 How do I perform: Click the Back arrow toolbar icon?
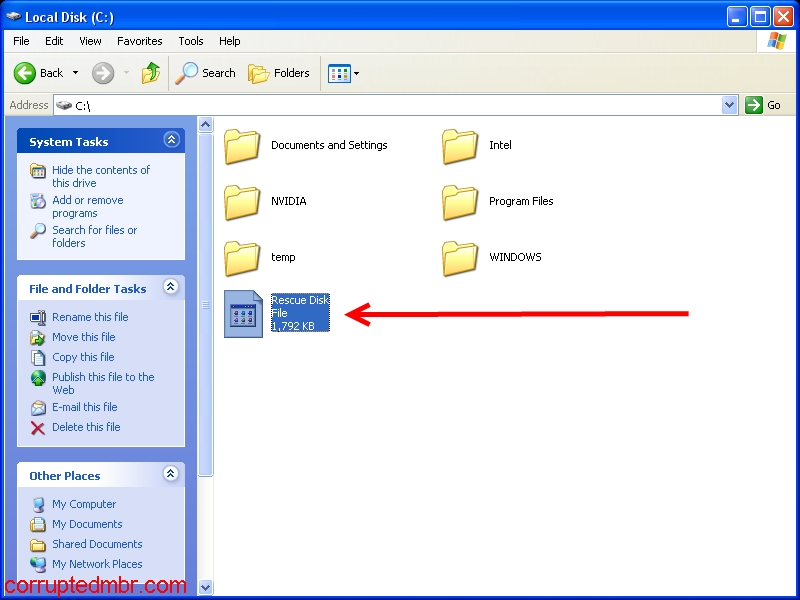(x=25, y=73)
